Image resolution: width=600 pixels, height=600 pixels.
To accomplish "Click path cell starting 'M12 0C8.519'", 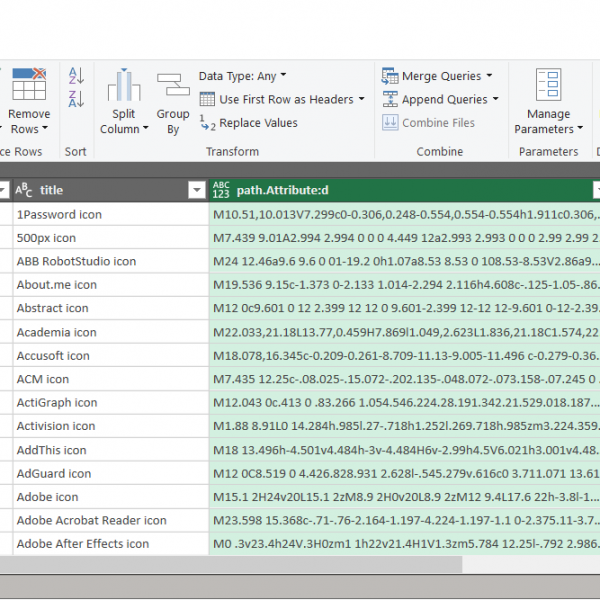I will coord(405,473).
